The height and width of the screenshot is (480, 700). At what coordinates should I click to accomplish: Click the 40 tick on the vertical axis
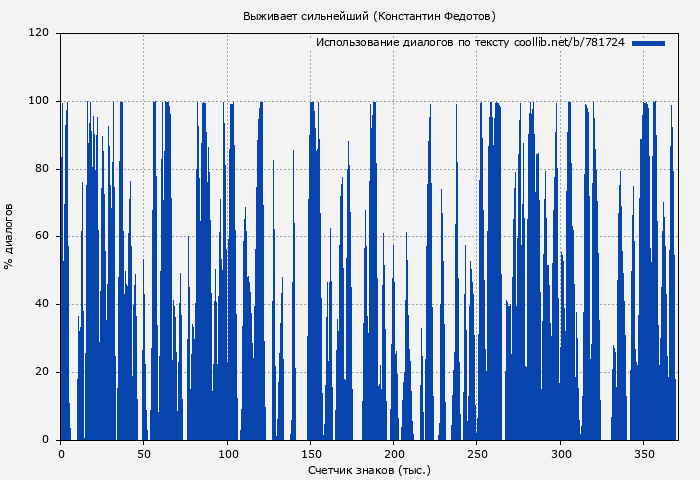pos(42,305)
